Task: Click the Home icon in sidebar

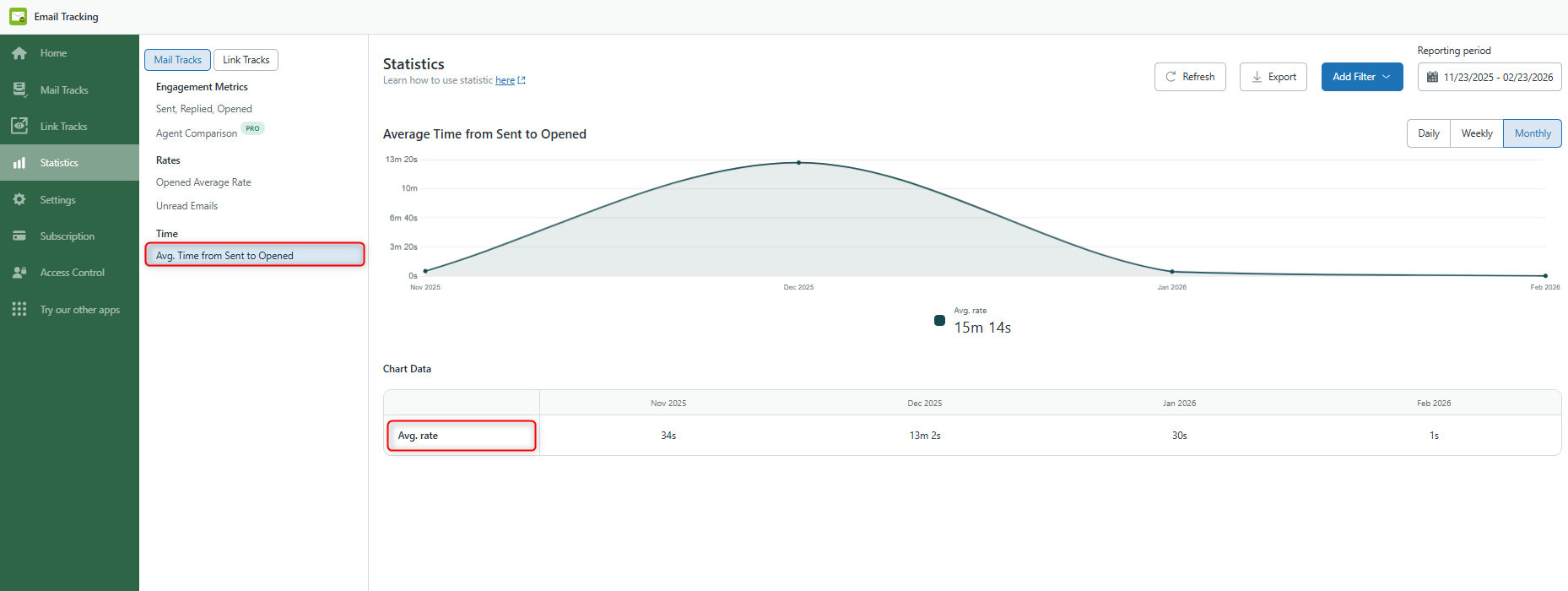Action: pos(19,53)
